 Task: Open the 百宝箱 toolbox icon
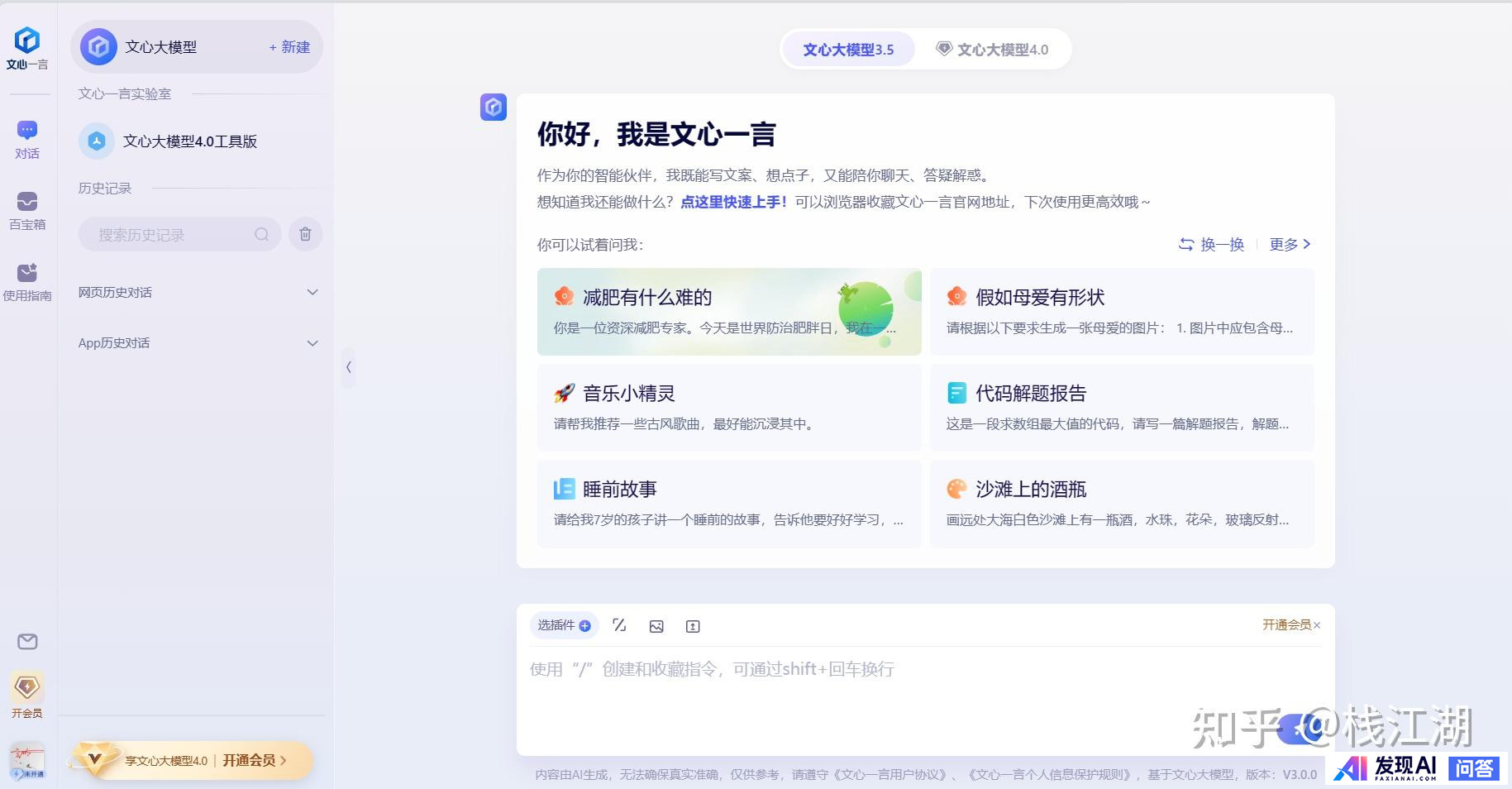[x=27, y=203]
